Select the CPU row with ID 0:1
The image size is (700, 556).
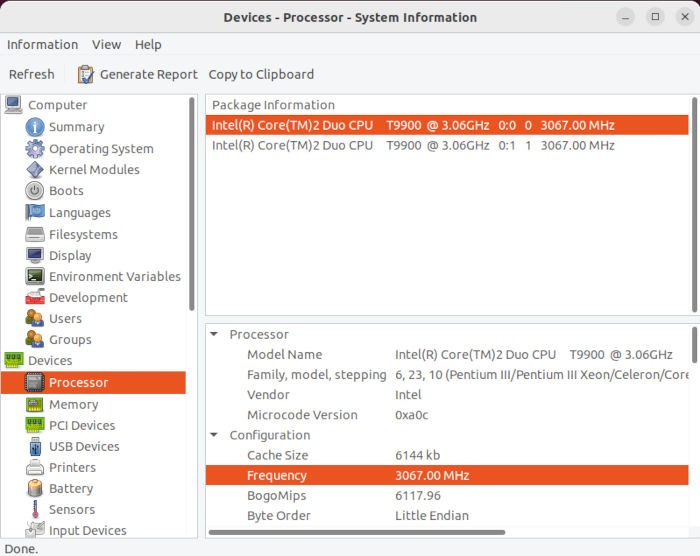[447, 146]
